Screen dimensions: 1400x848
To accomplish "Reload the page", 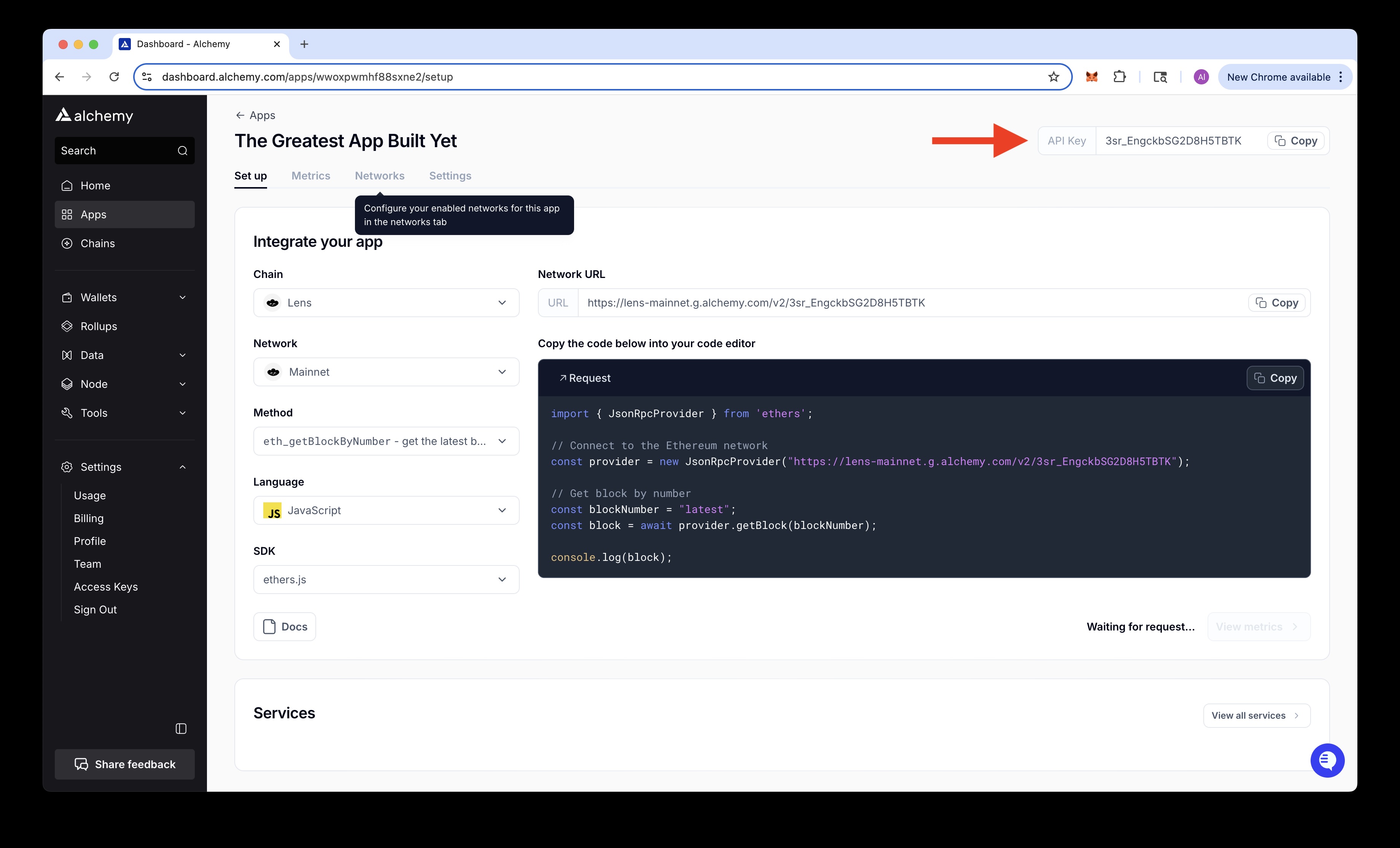I will point(114,77).
